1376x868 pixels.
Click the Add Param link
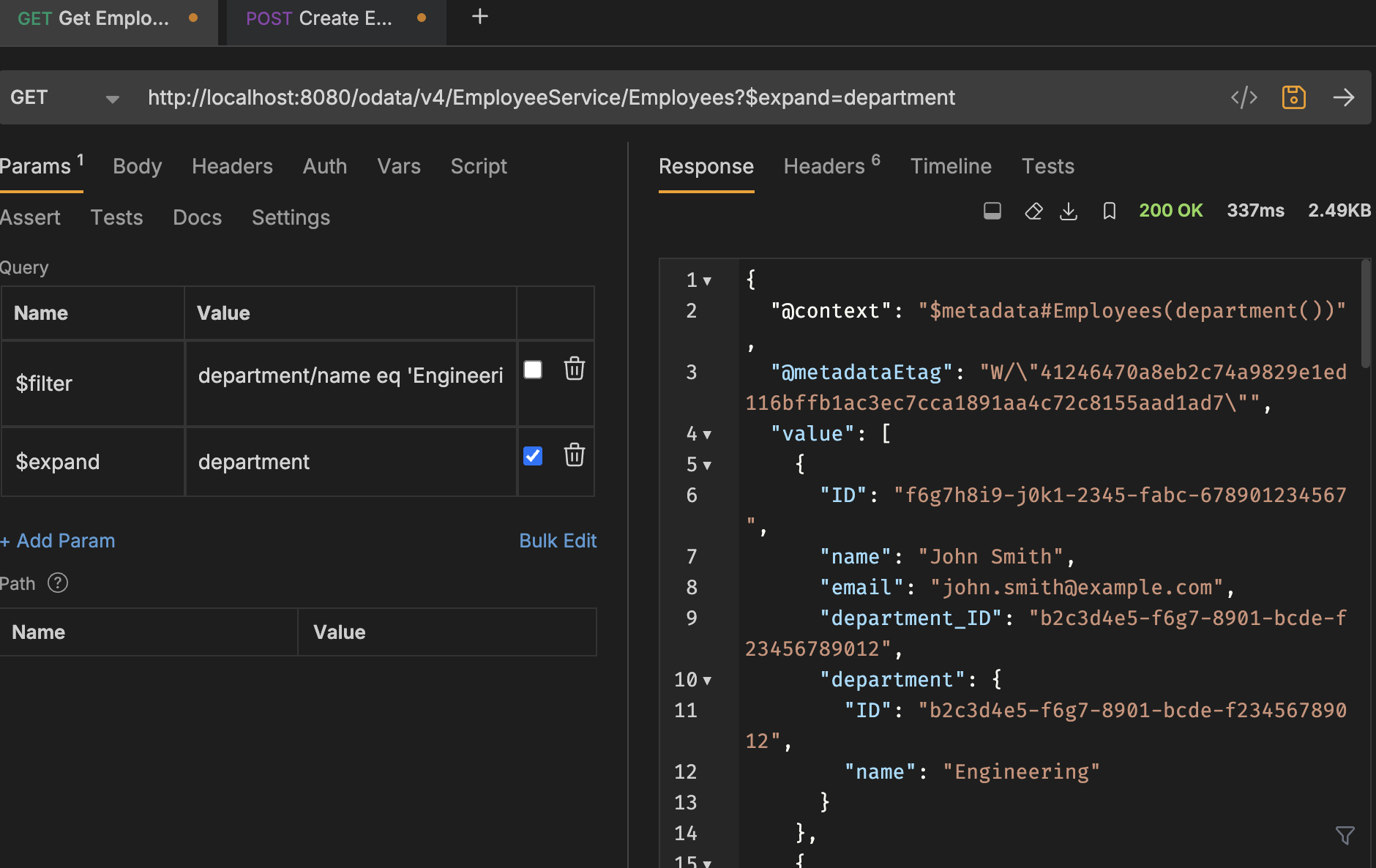tap(58, 540)
